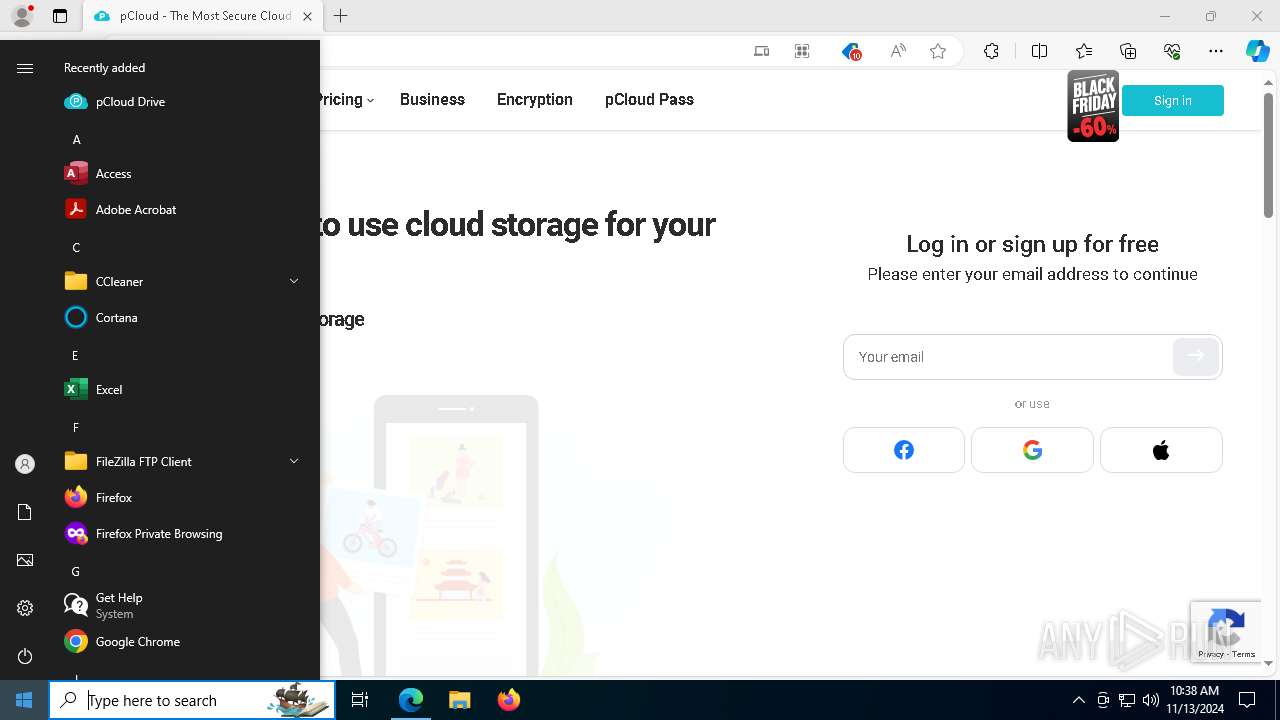Open Firefox Private Browsing

coord(180,533)
